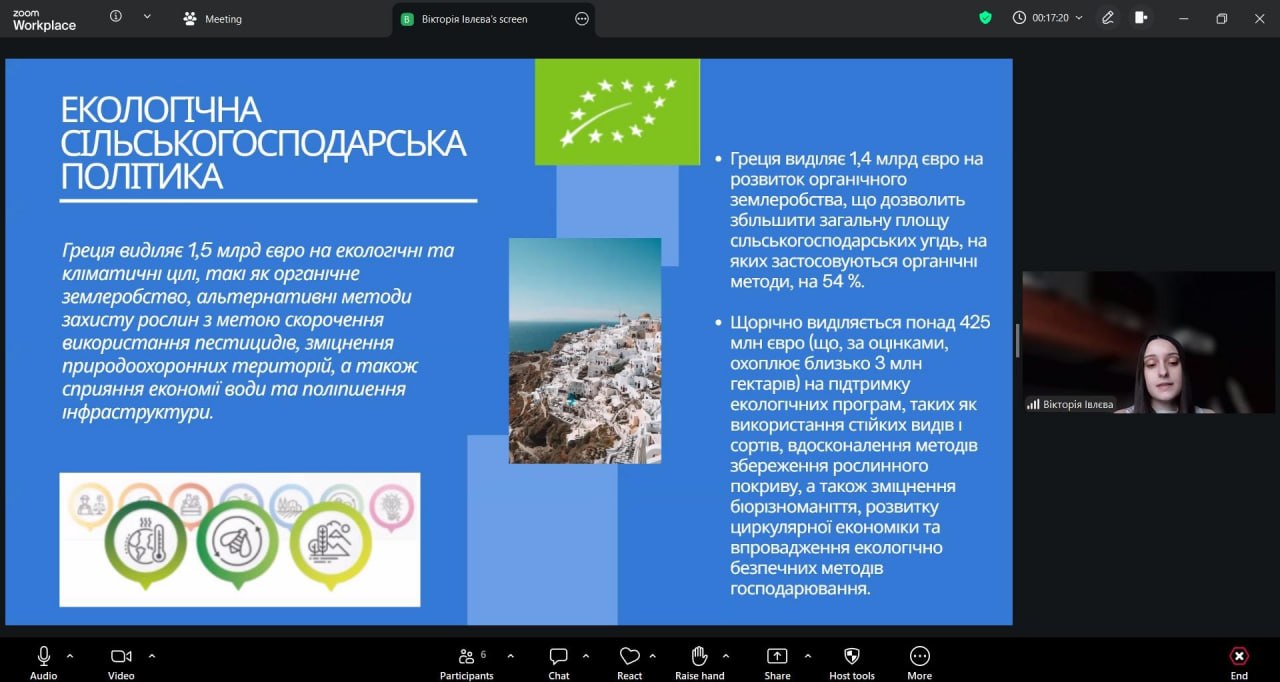The height and width of the screenshot is (682, 1280).
Task: Expand the dropdown next to meeting info icon
Action: 147,16
